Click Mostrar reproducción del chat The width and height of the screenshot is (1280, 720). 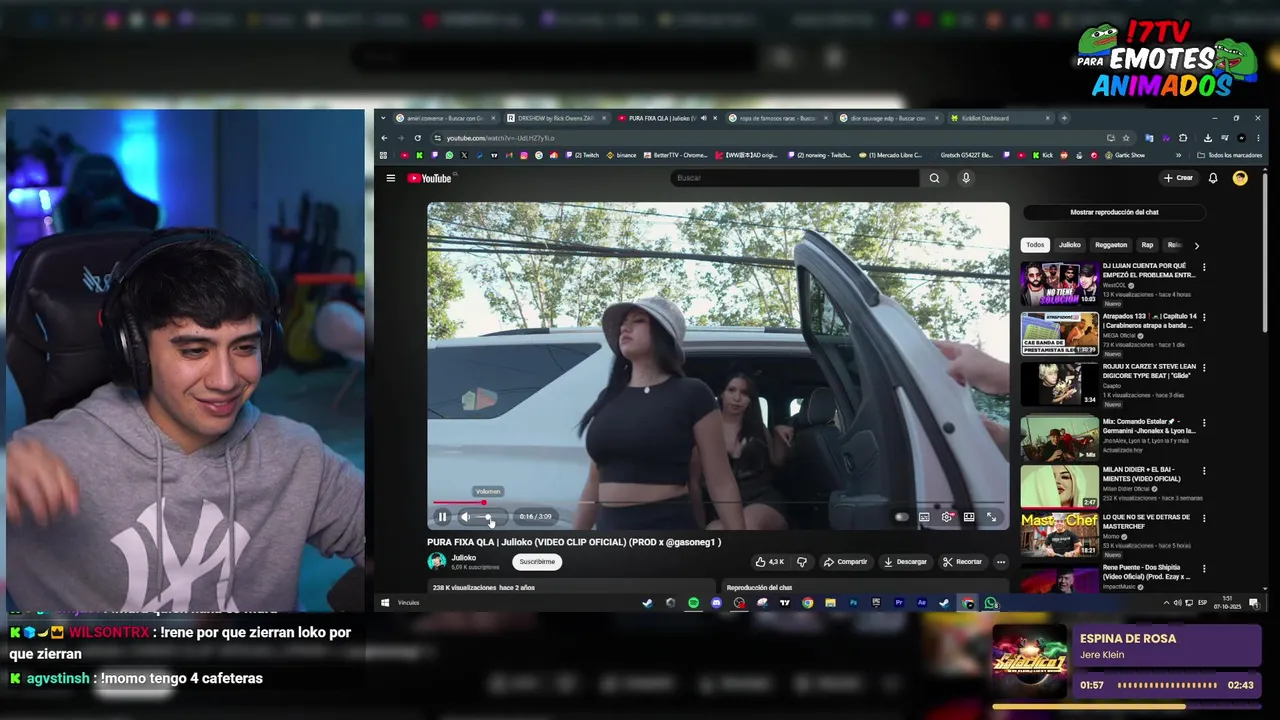1114,212
